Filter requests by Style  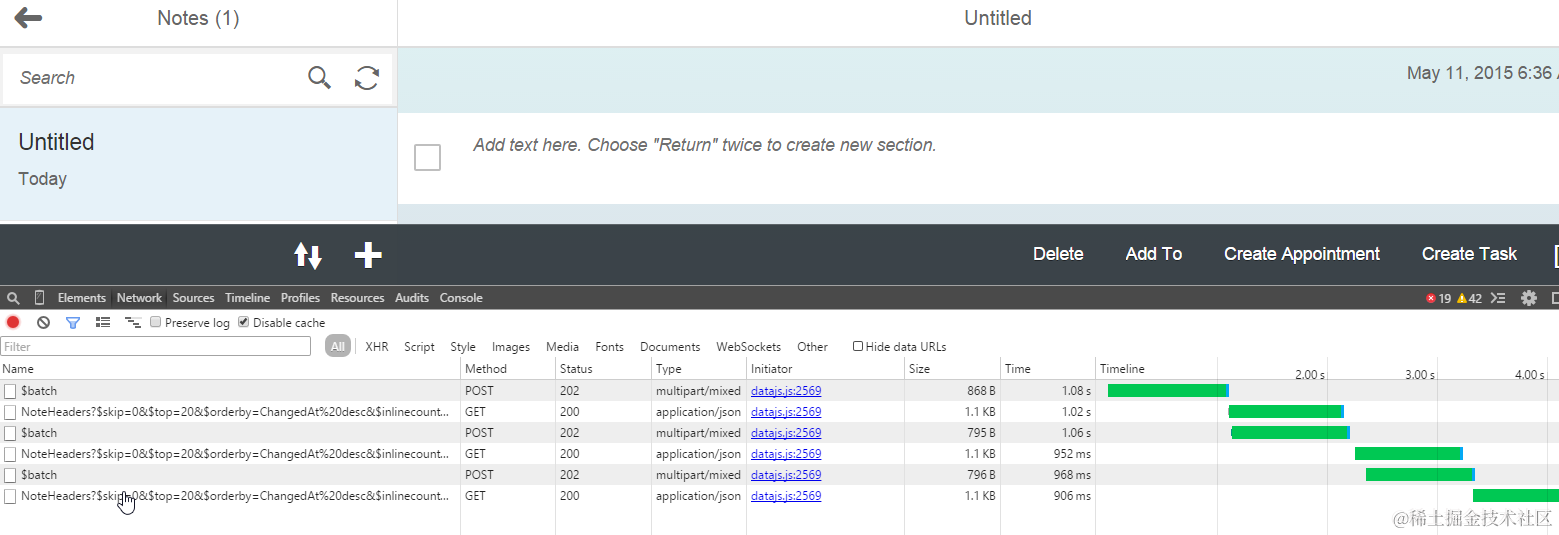[x=463, y=347]
